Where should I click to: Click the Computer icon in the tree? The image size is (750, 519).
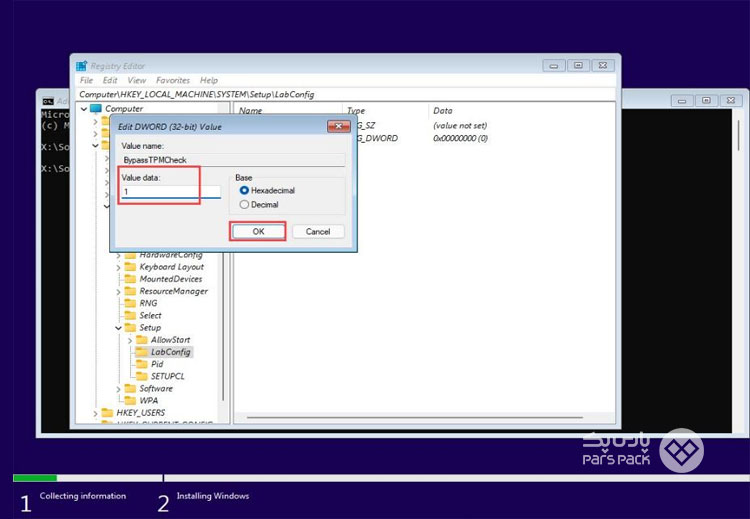(96, 109)
